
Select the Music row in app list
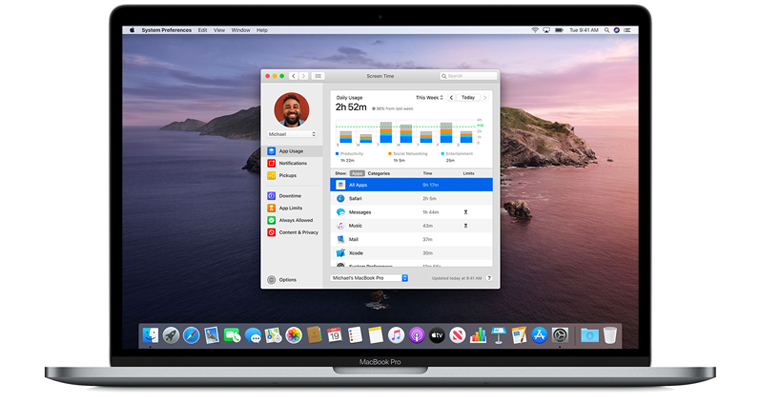411,225
